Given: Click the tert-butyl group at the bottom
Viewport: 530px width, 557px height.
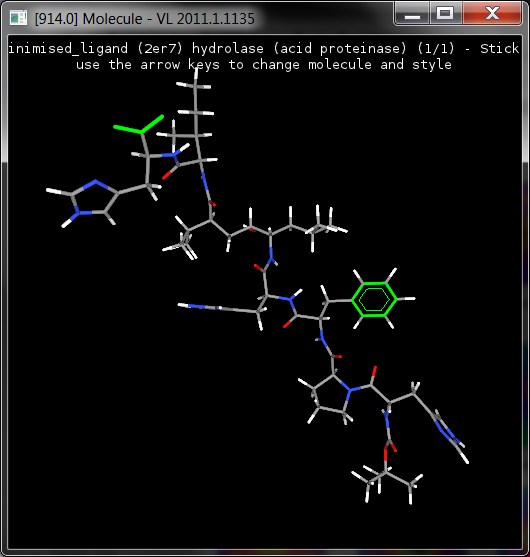Looking at the screenshot, I should (x=386, y=482).
